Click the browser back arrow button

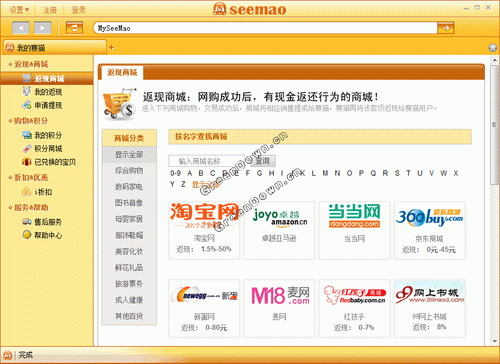[21, 28]
